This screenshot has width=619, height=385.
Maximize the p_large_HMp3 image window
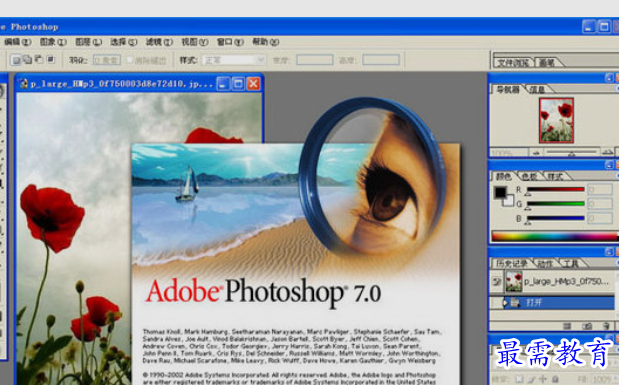coord(238,84)
